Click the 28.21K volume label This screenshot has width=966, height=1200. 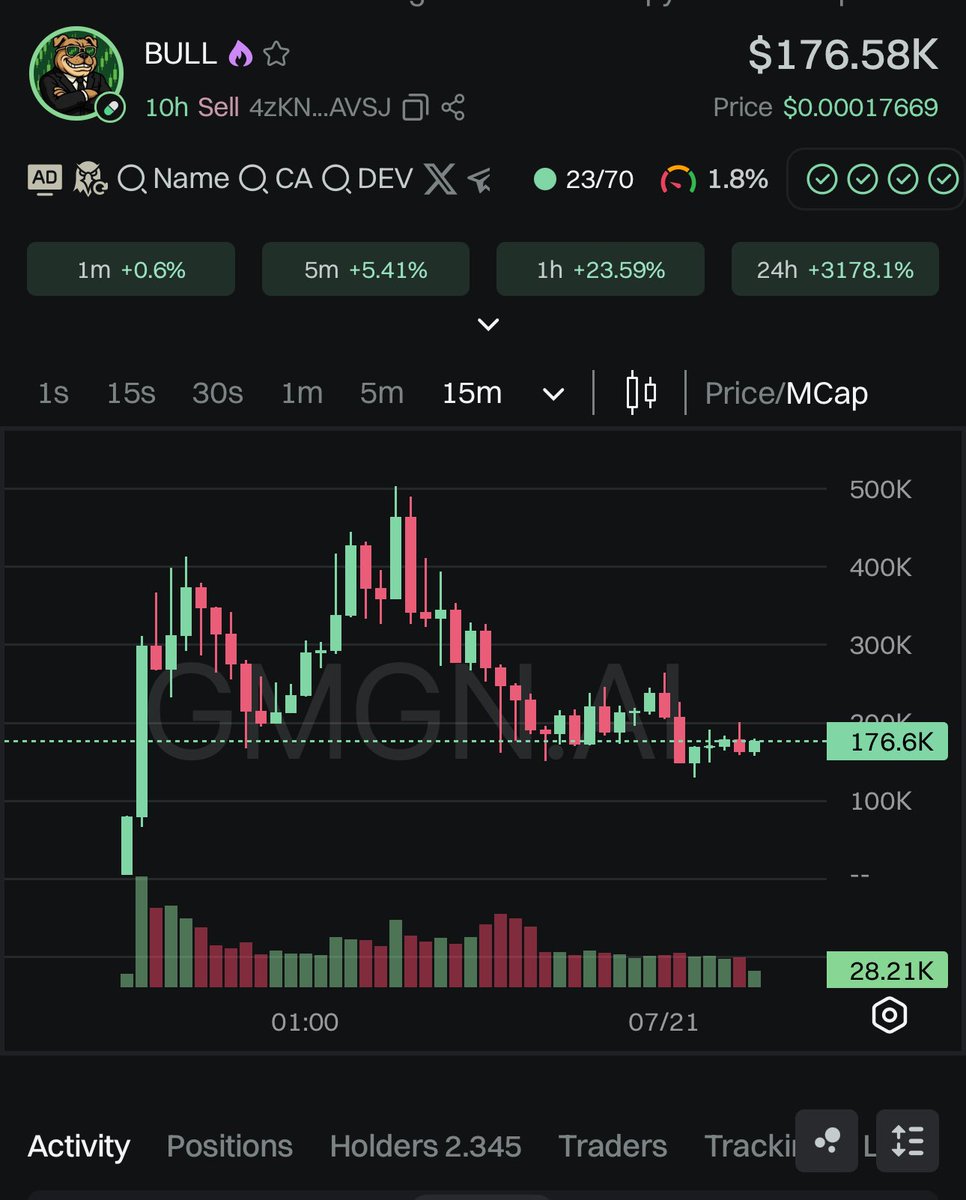(886, 970)
